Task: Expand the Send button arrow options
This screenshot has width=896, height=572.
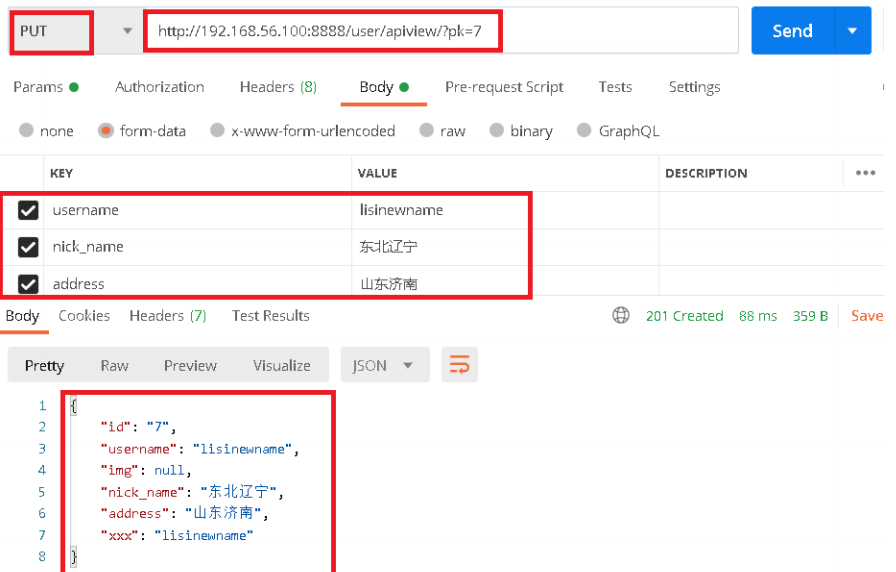Action: coord(853,31)
